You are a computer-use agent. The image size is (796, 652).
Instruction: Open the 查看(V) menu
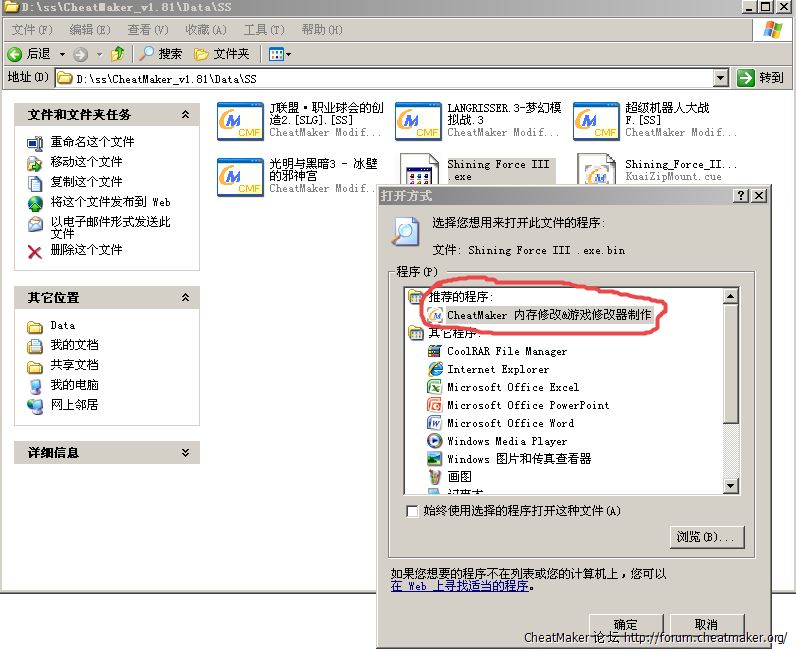click(x=147, y=30)
